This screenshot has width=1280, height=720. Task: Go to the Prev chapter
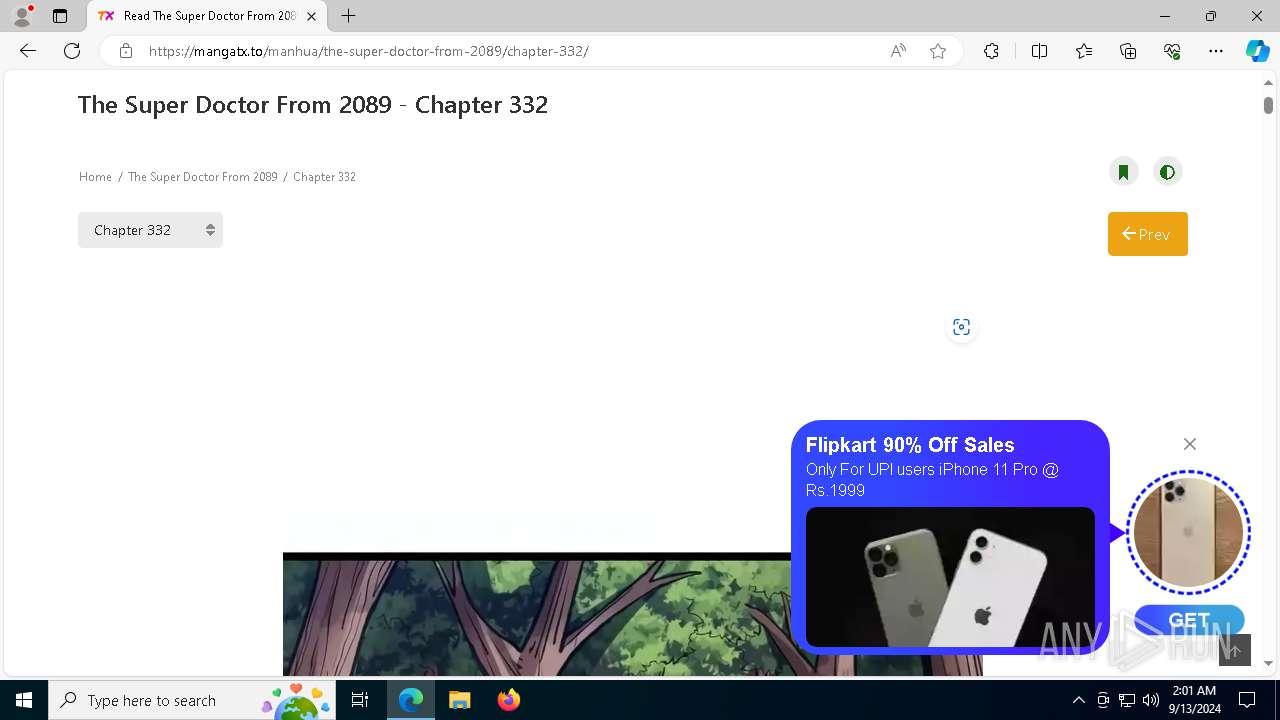click(x=1147, y=234)
